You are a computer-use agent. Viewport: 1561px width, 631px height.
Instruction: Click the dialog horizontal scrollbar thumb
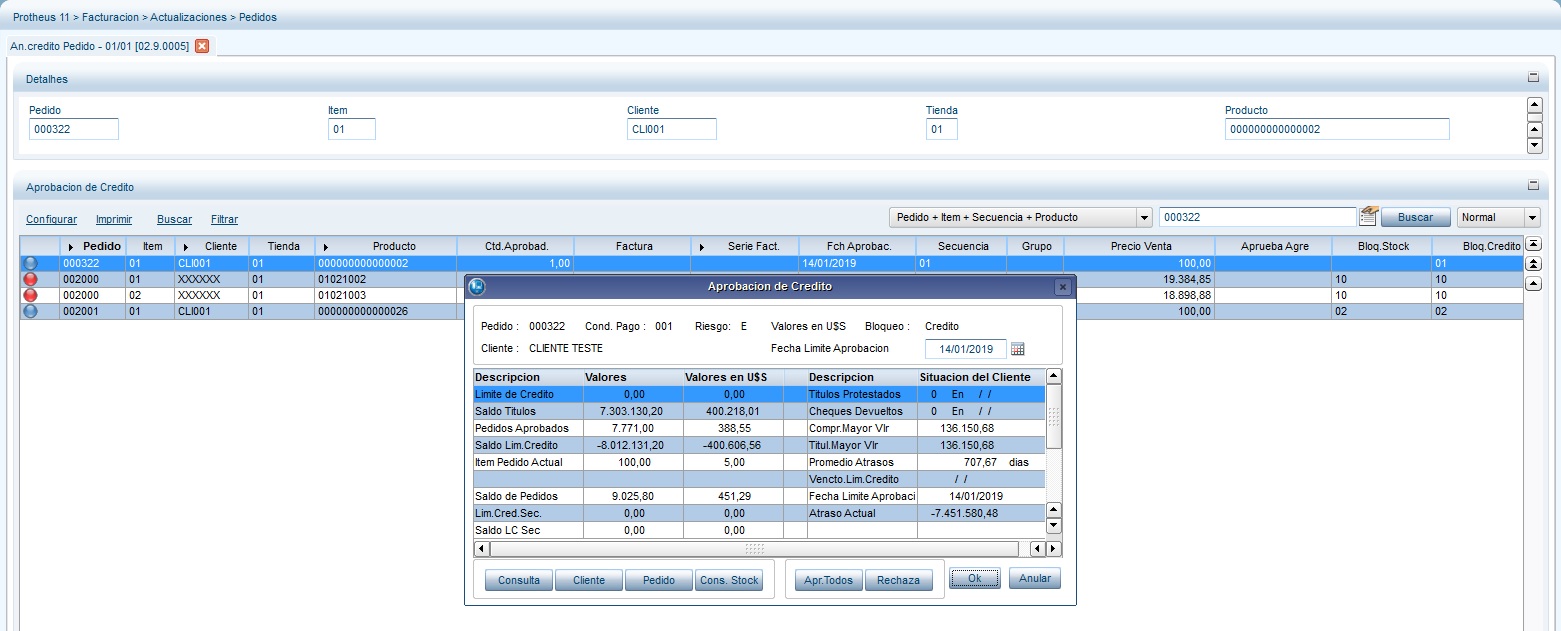click(754, 549)
